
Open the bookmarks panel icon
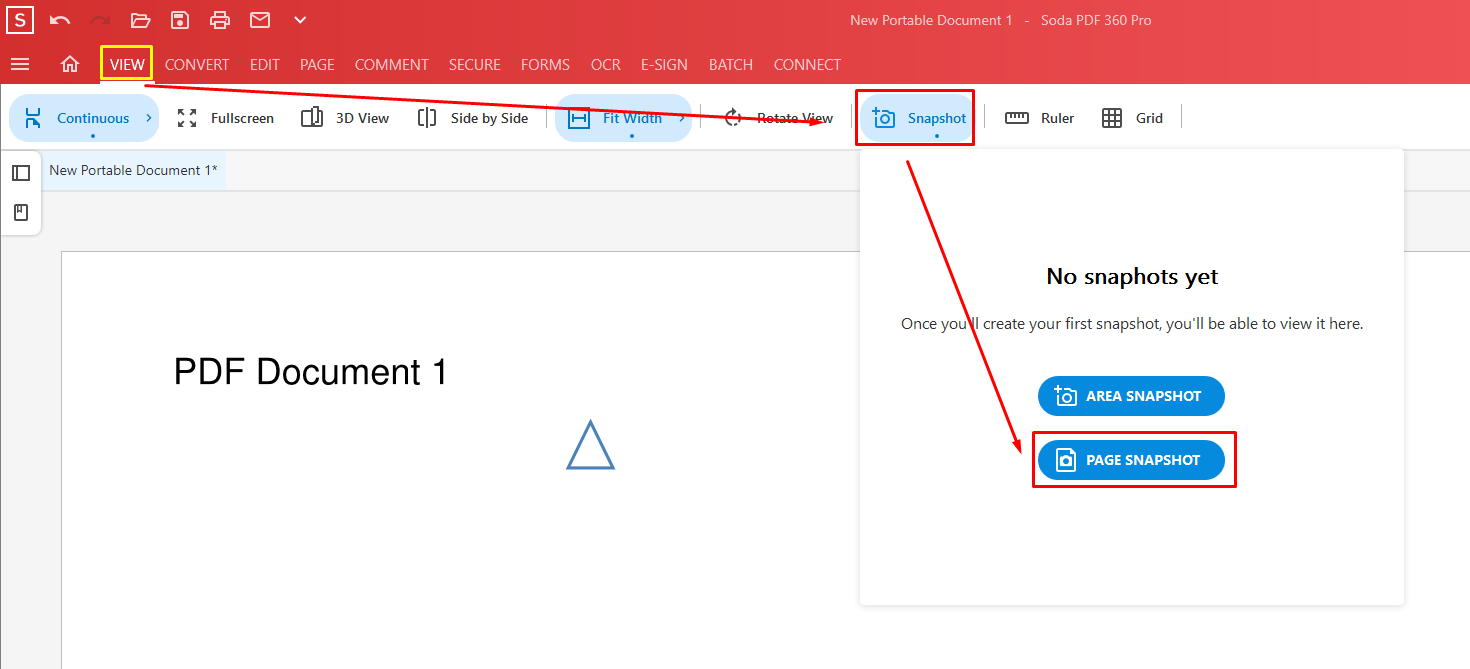[21, 212]
